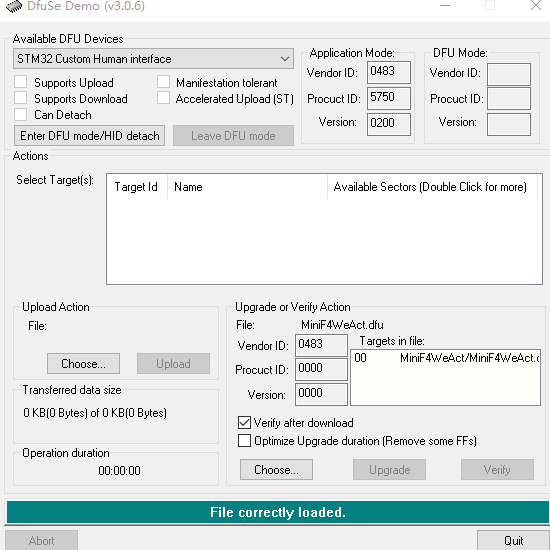Click the DfuSe Demo chip icon in title bar
The height and width of the screenshot is (550, 550).
14,6
